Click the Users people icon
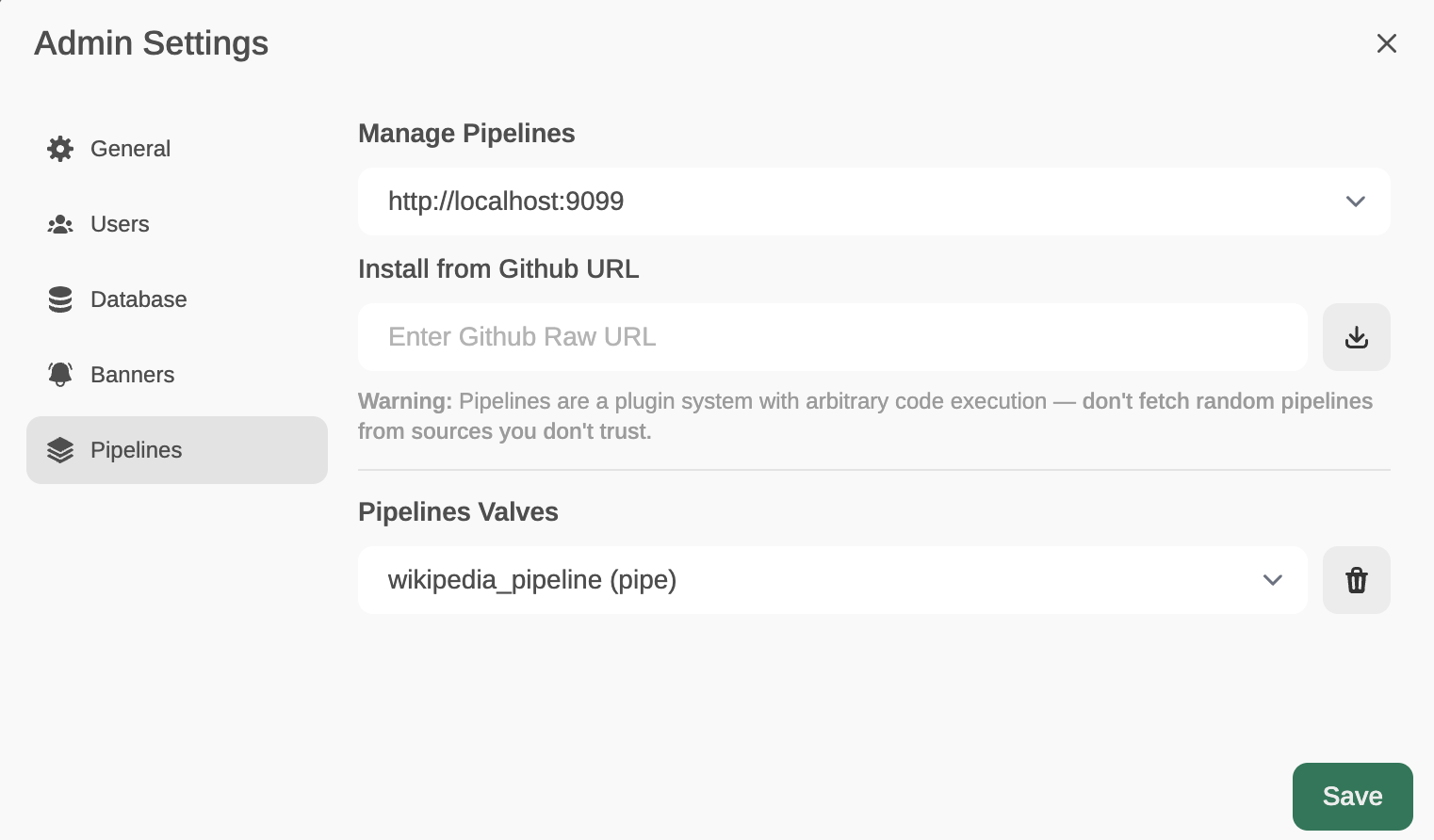 60,224
